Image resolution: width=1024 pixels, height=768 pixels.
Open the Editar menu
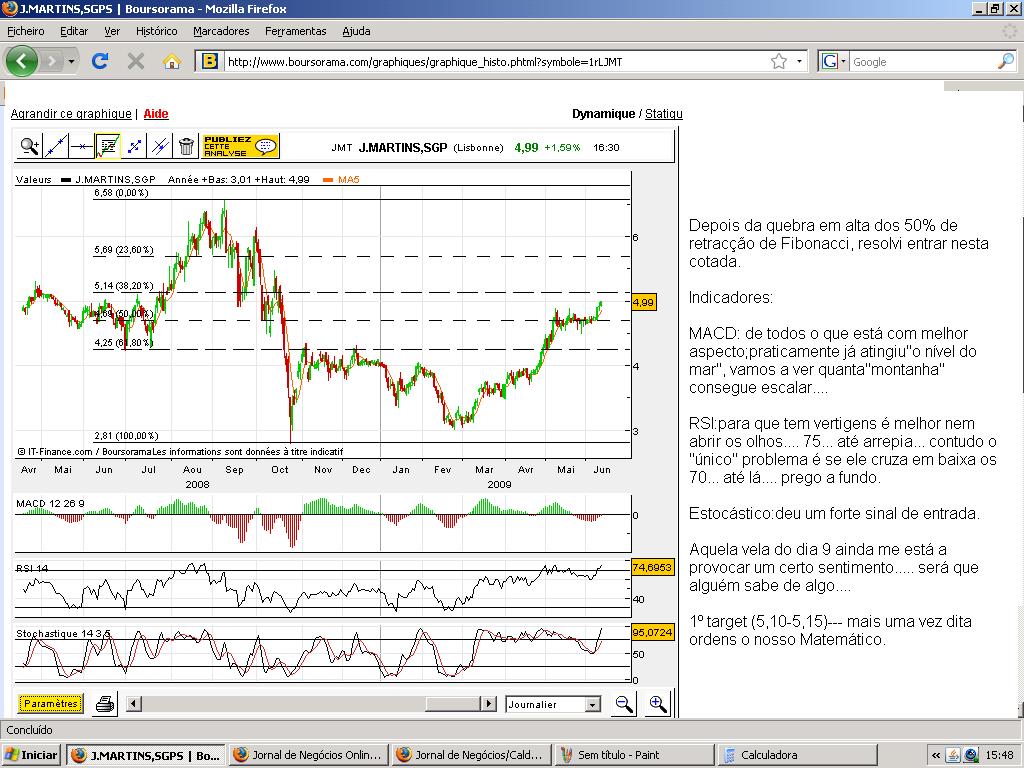pos(74,31)
